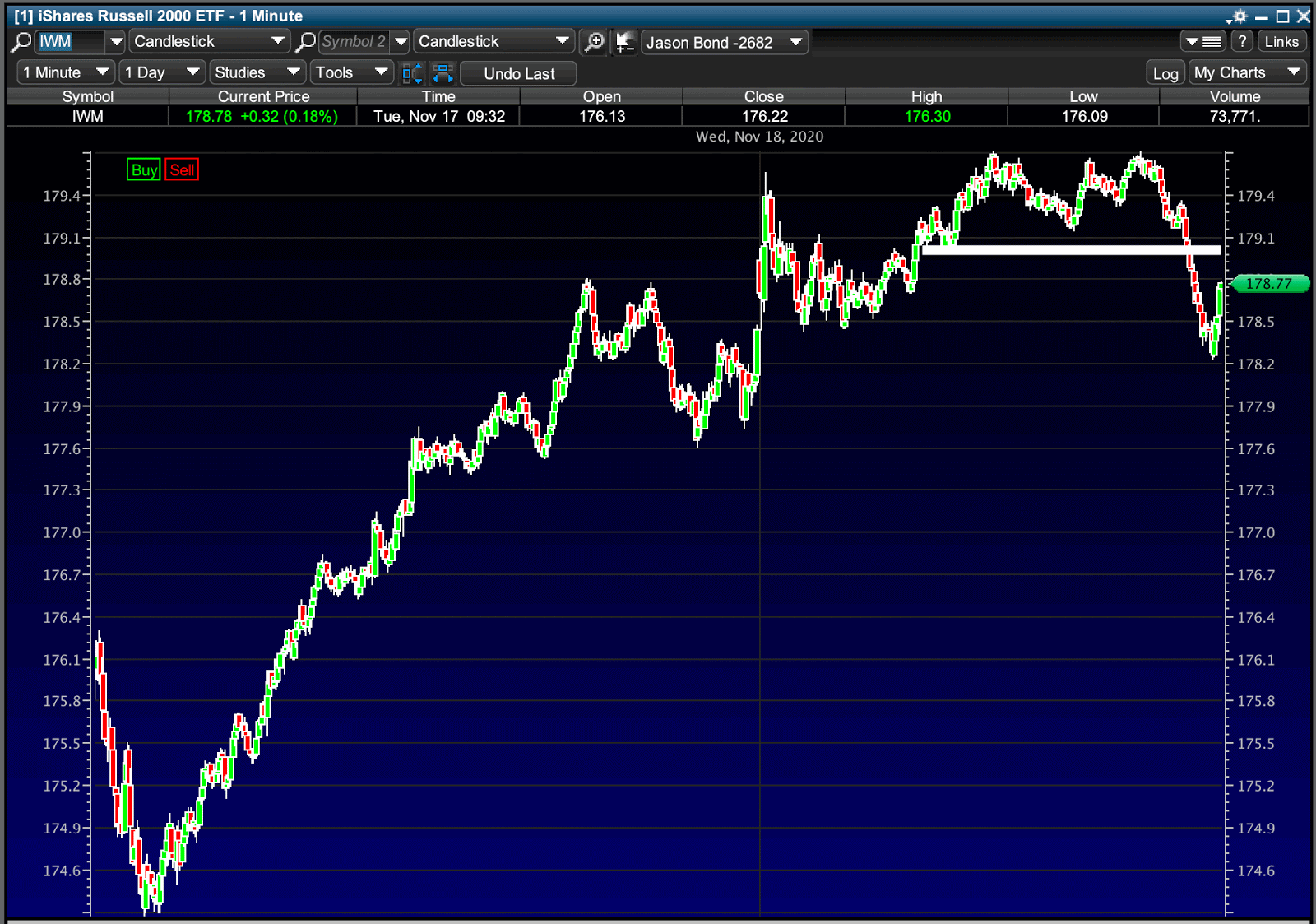
Task: Click the 178.78 +0.32 (0.18%) price cell
Action: [x=262, y=116]
